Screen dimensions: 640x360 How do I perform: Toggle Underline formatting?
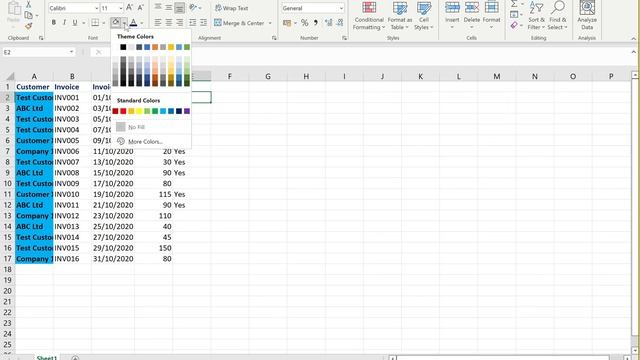point(75,23)
